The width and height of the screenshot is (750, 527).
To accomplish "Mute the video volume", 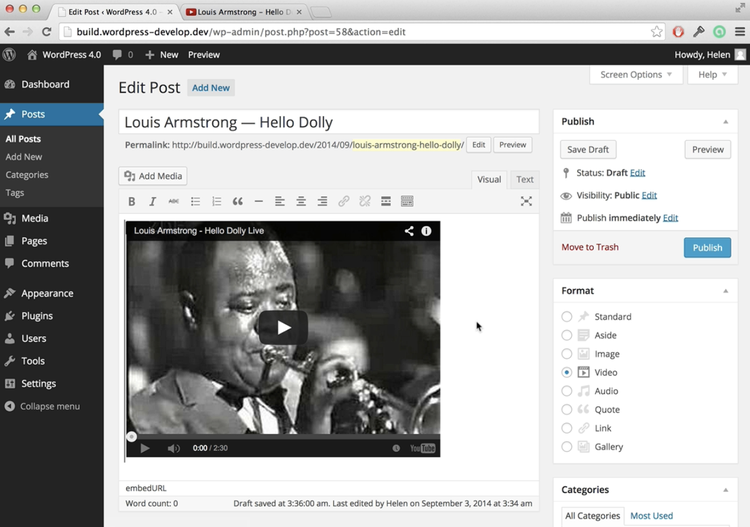I will 174,448.
